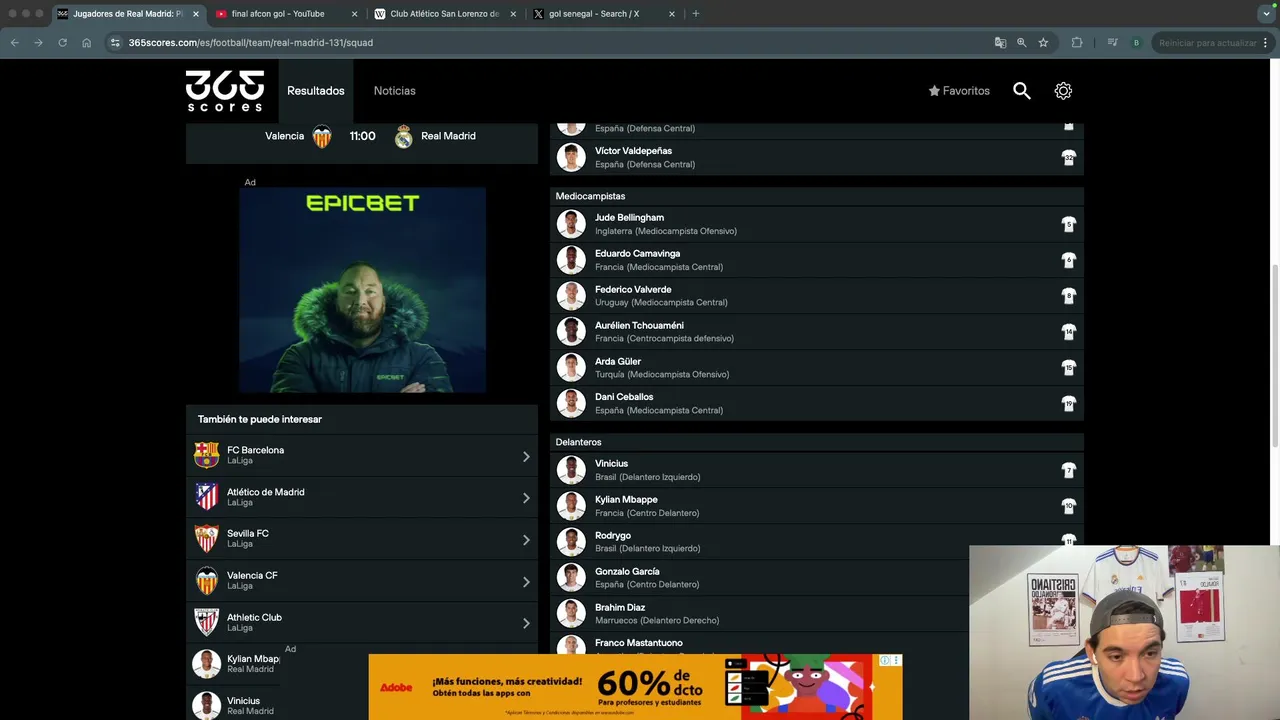Open Aurélien Tchouaméni's player page
The width and height of the screenshot is (1280, 720).
pyautogui.click(x=817, y=332)
